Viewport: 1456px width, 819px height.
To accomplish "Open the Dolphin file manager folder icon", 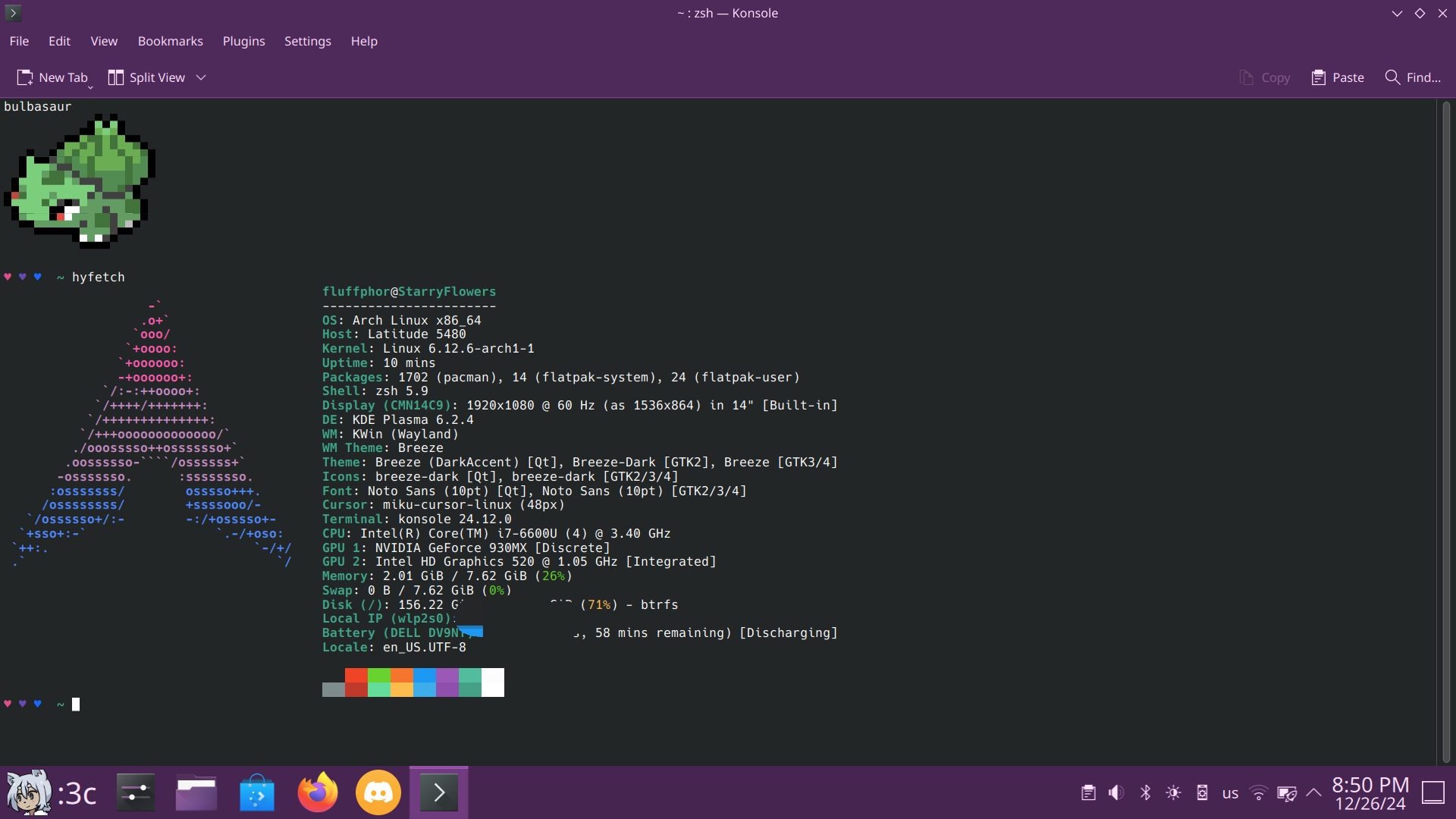I will point(196,792).
